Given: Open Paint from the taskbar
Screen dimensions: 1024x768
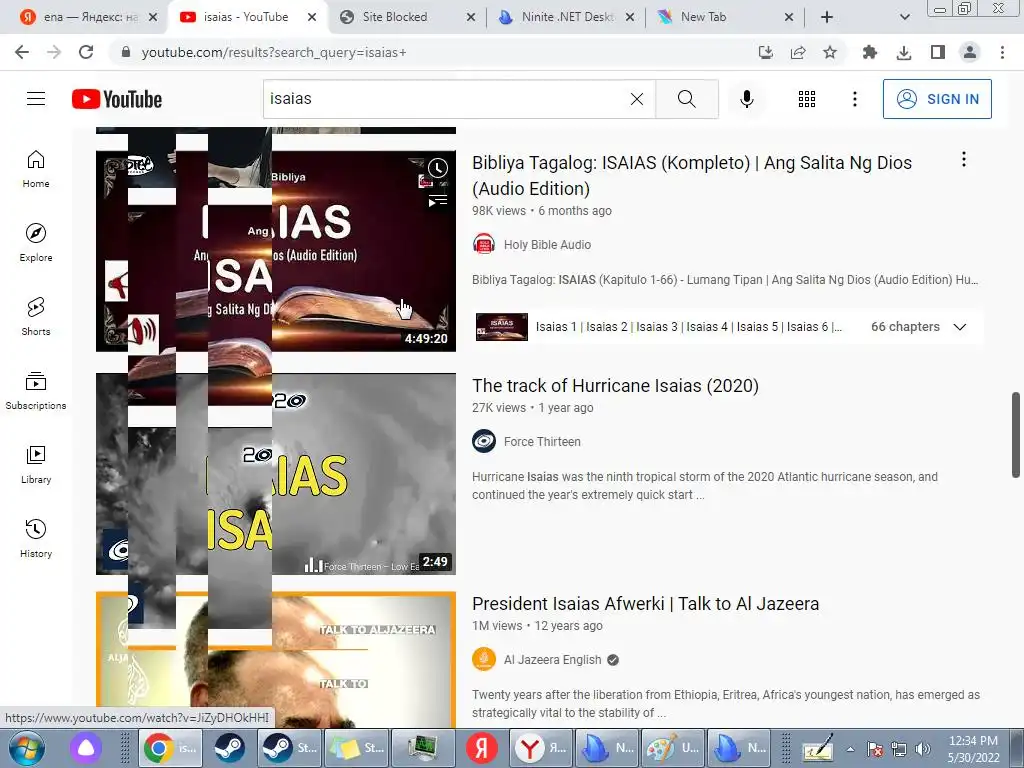Looking at the screenshot, I should pos(675,748).
